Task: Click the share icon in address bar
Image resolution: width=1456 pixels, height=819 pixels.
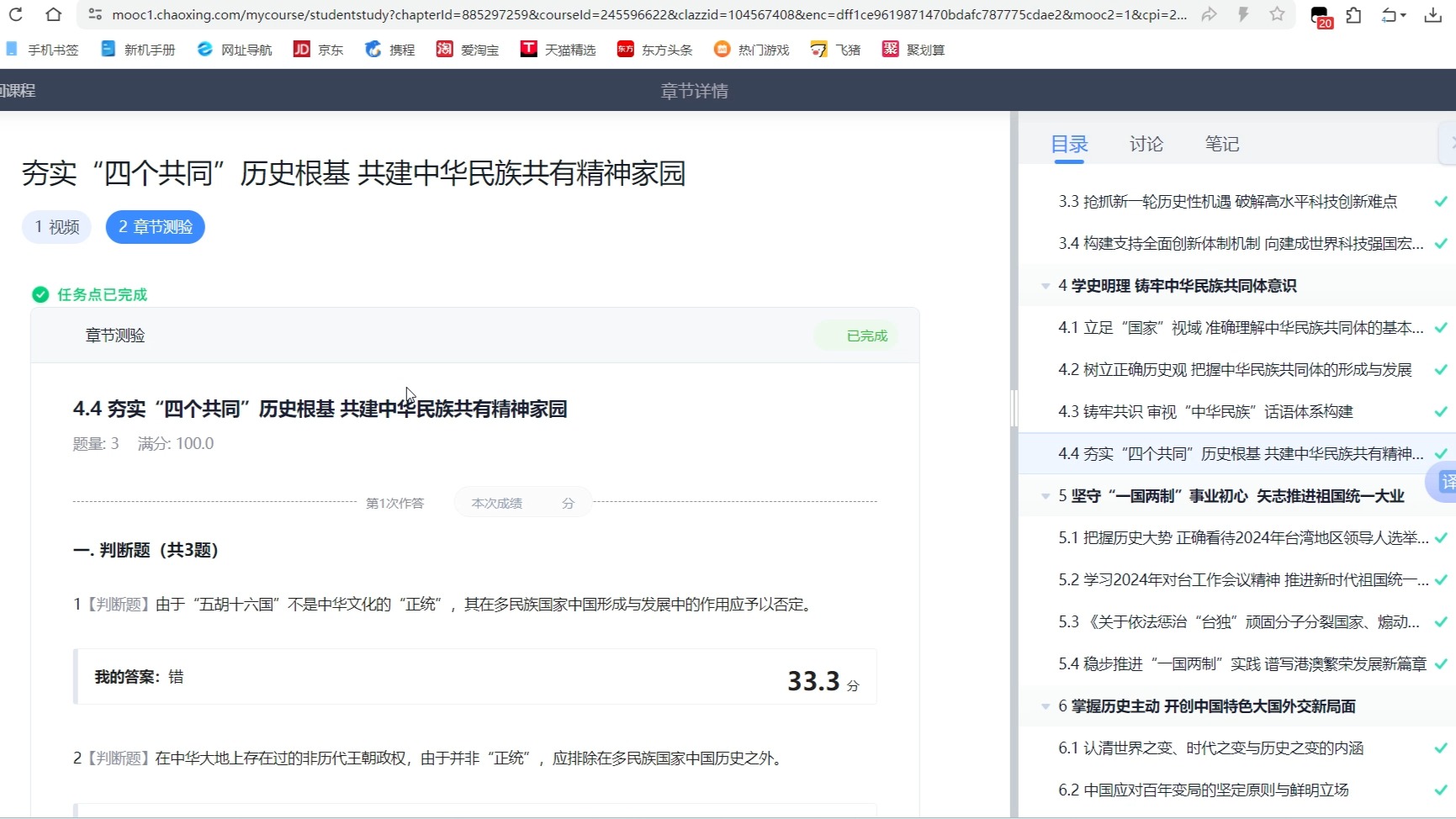Action: click(1209, 14)
